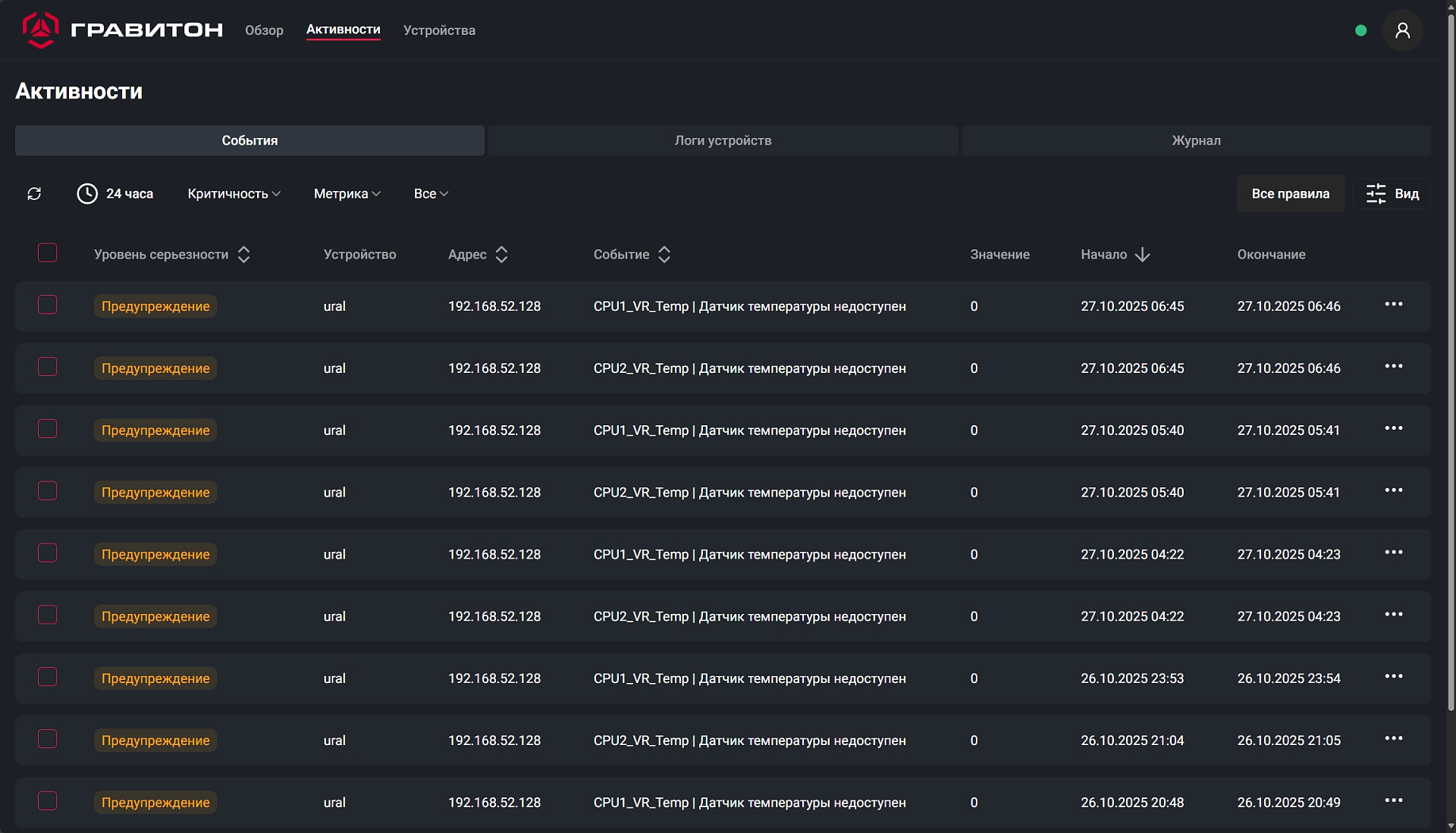Click the 24 часа time range selector
1456x833 pixels.
tap(115, 194)
